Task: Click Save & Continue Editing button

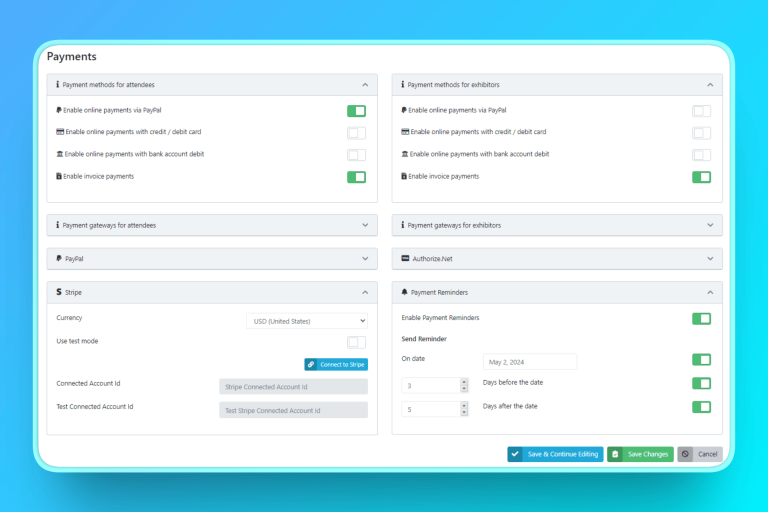Action: 555,454
